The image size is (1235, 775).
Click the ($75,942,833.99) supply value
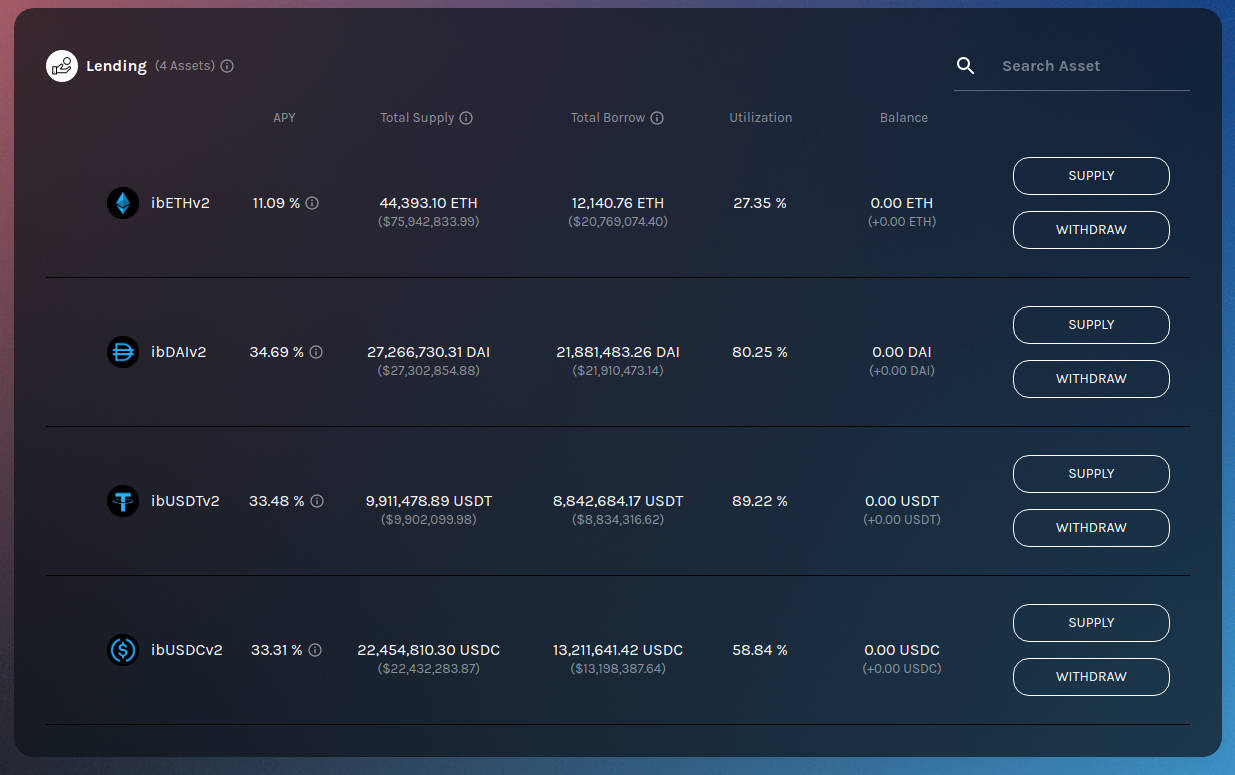pyautogui.click(x=429, y=222)
